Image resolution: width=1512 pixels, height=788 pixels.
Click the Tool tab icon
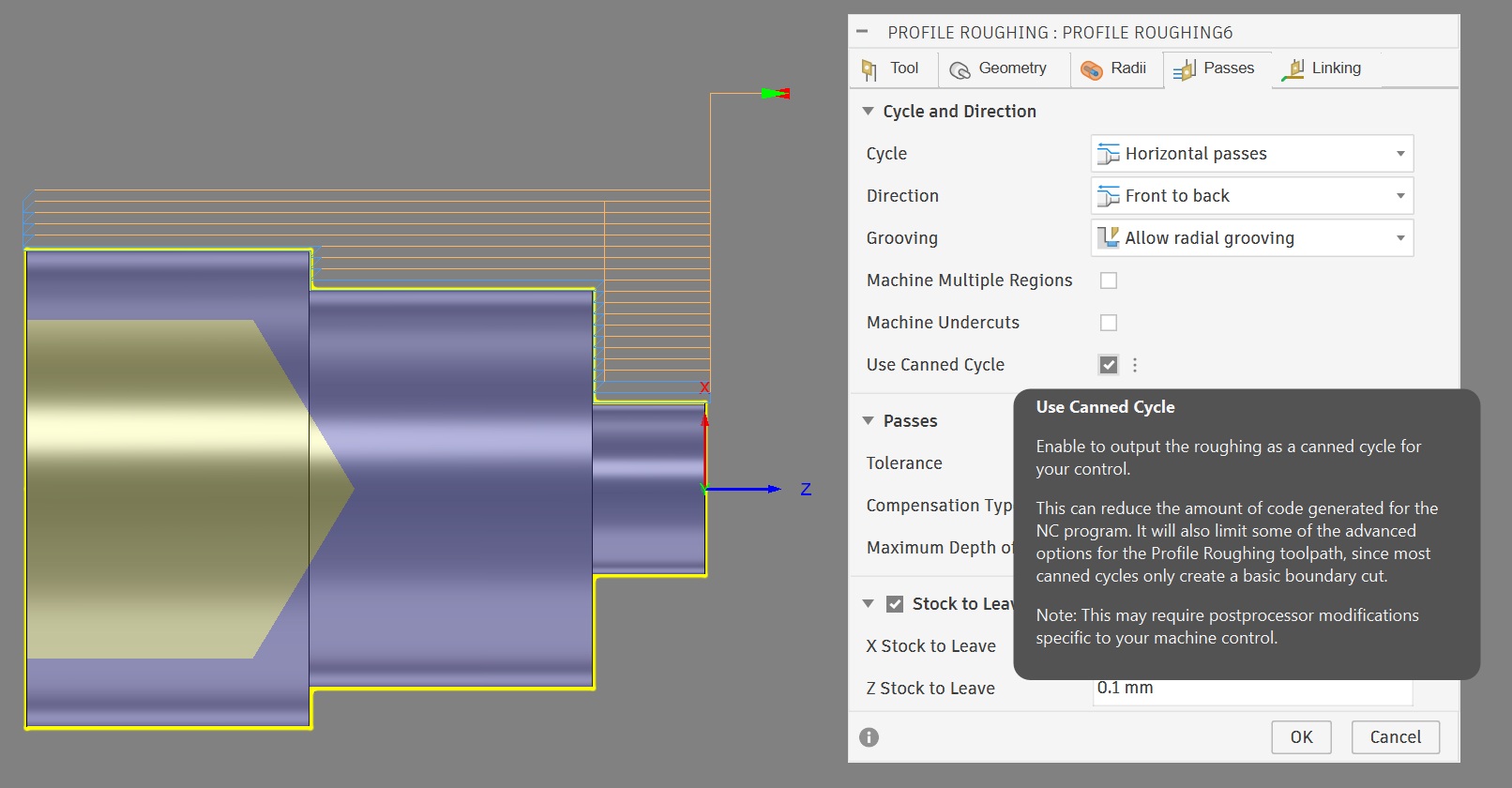point(869,69)
